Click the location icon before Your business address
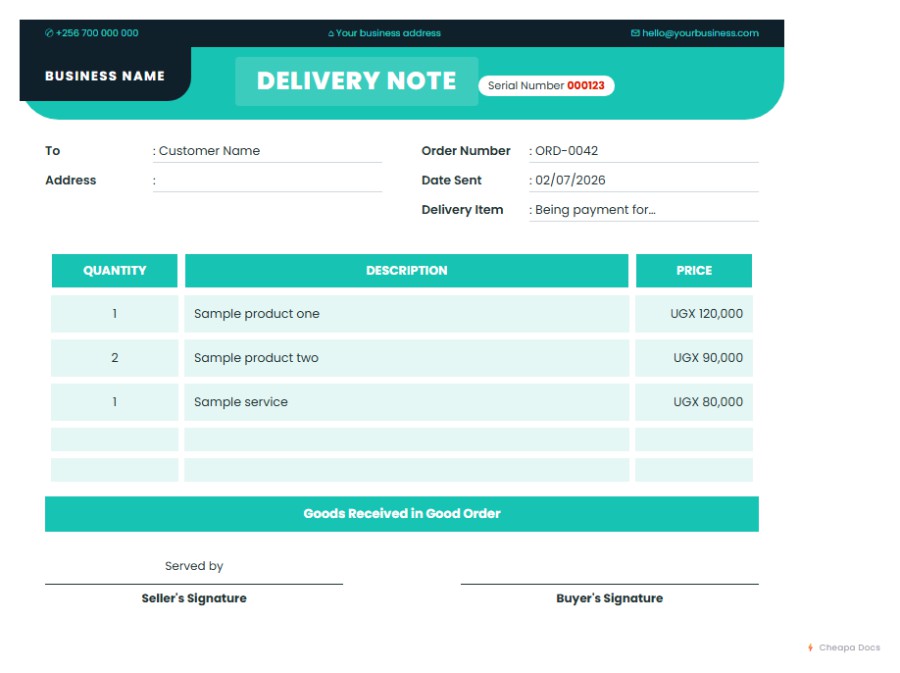This screenshot has height=673, width=900. pyautogui.click(x=331, y=34)
